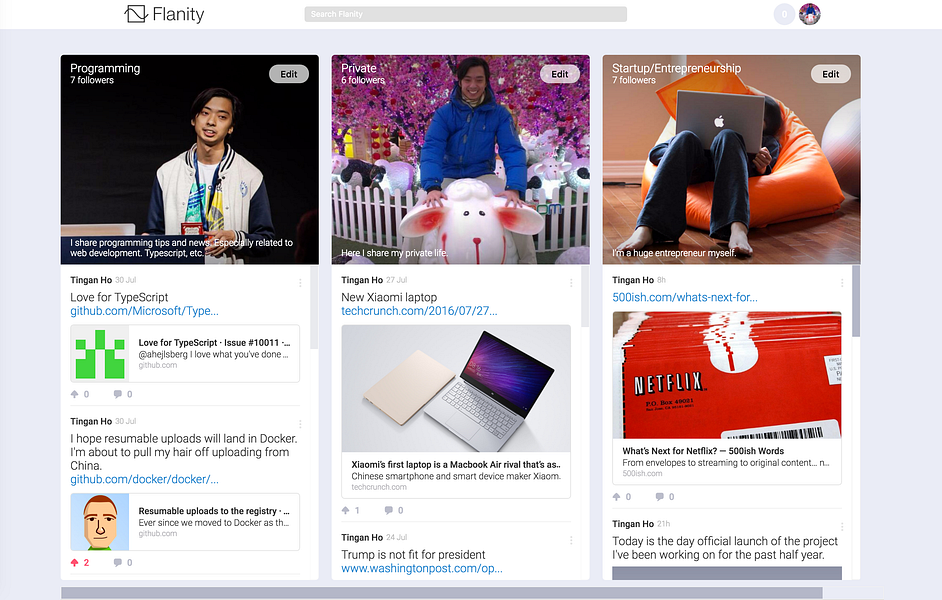Click Tingan Ho on the 8h post
The image size is (942, 600).
[x=633, y=280]
